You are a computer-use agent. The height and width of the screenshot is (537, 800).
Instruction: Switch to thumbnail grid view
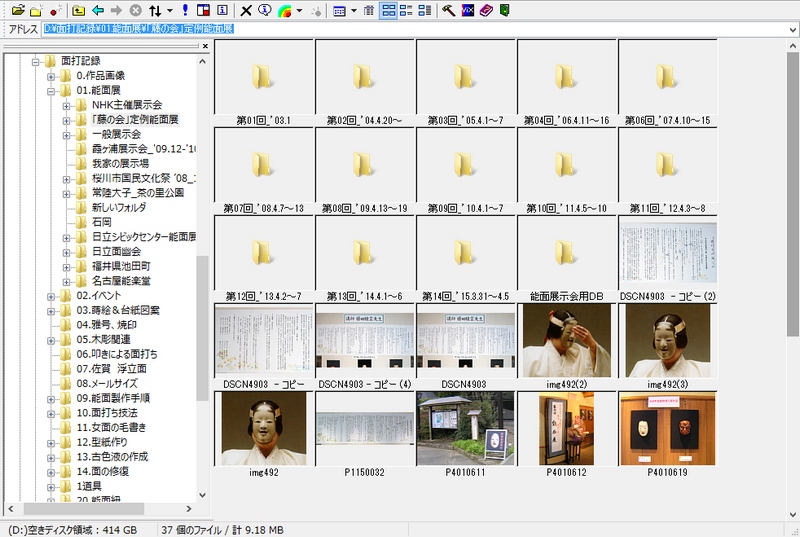coord(389,10)
